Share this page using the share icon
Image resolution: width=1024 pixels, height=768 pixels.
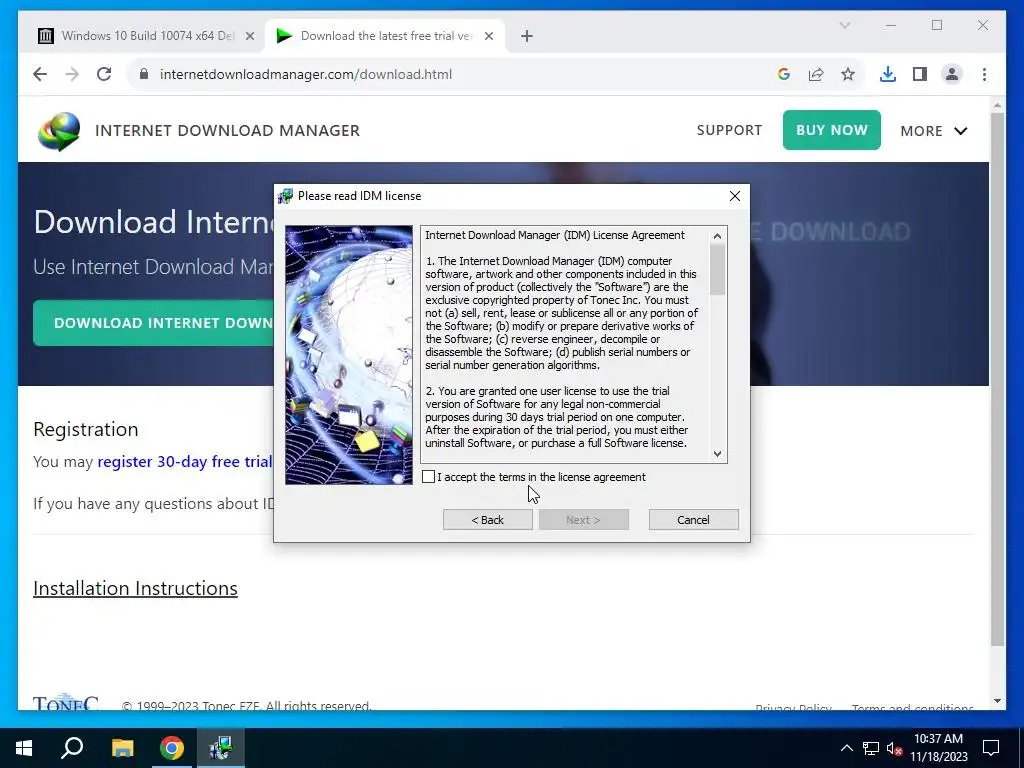point(816,74)
